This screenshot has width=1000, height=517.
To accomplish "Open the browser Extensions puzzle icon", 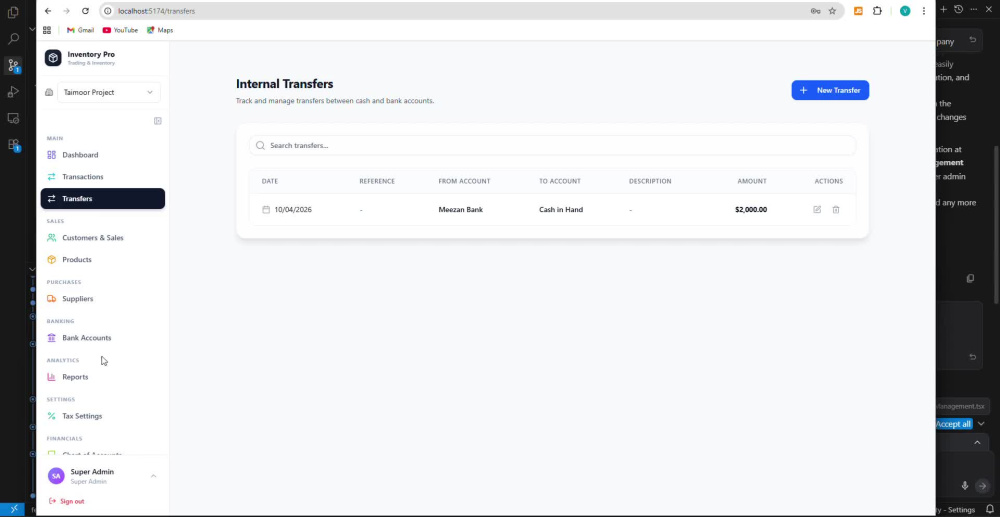I will pyautogui.click(x=877, y=11).
